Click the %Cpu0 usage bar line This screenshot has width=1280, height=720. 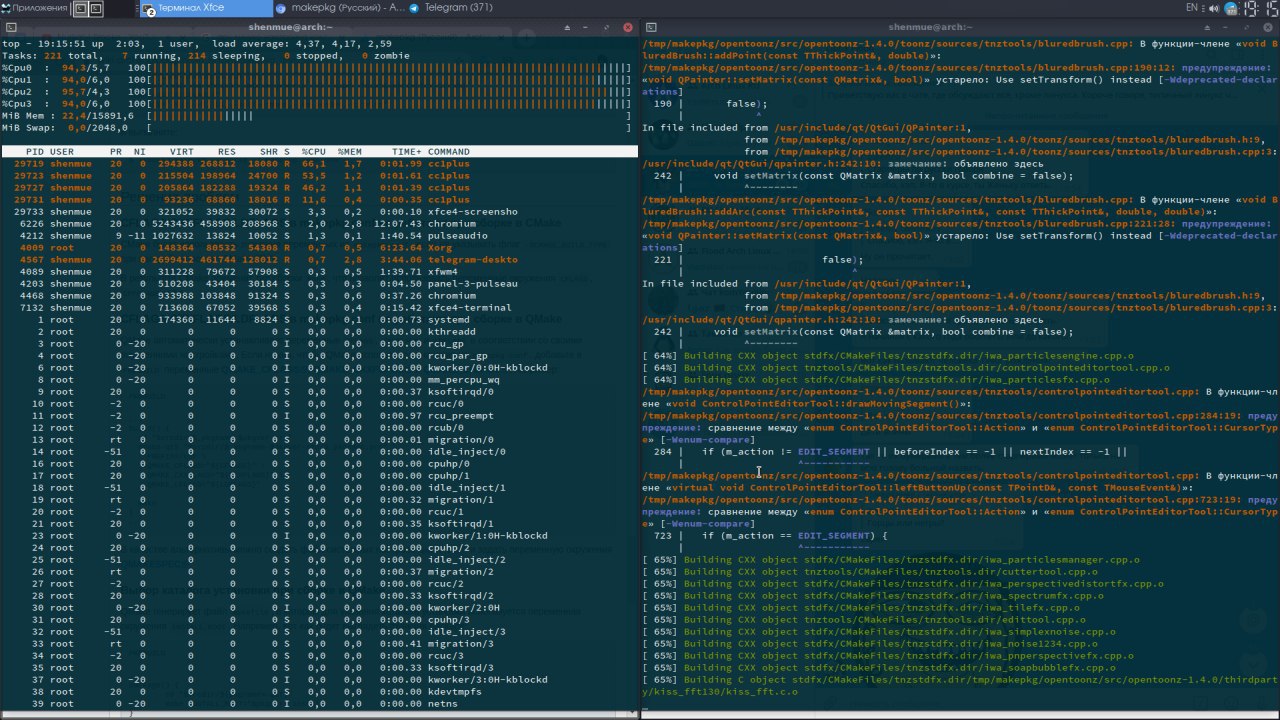pyautogui.click(x=317, y=68)
